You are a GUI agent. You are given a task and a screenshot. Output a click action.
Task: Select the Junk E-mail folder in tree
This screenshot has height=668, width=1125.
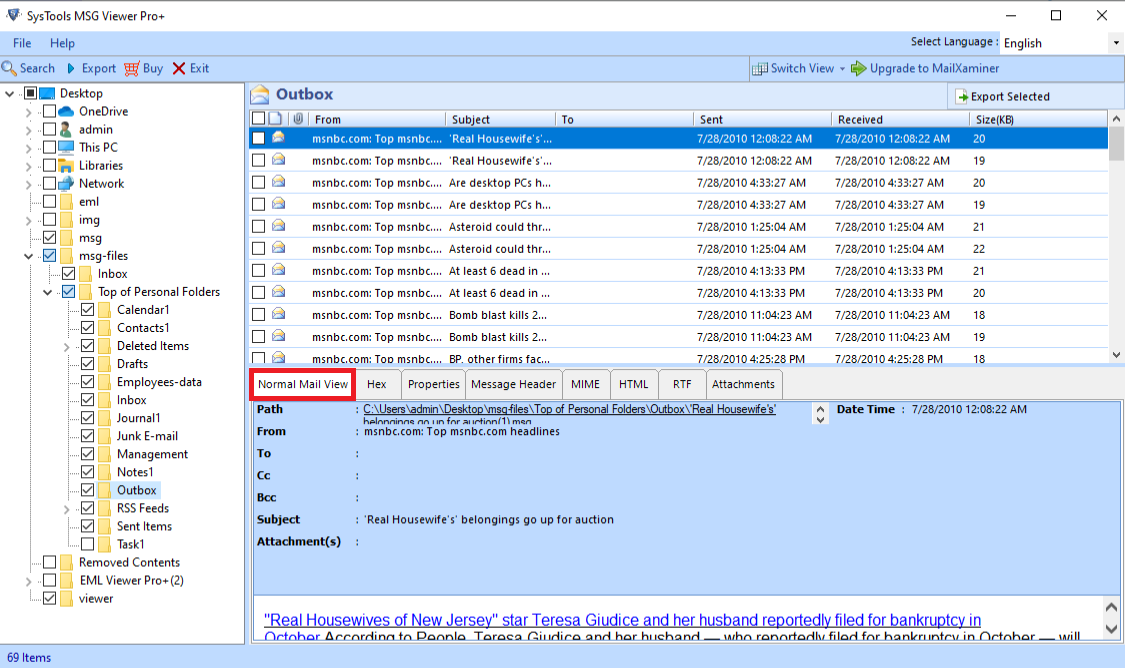tap(147, 436)
